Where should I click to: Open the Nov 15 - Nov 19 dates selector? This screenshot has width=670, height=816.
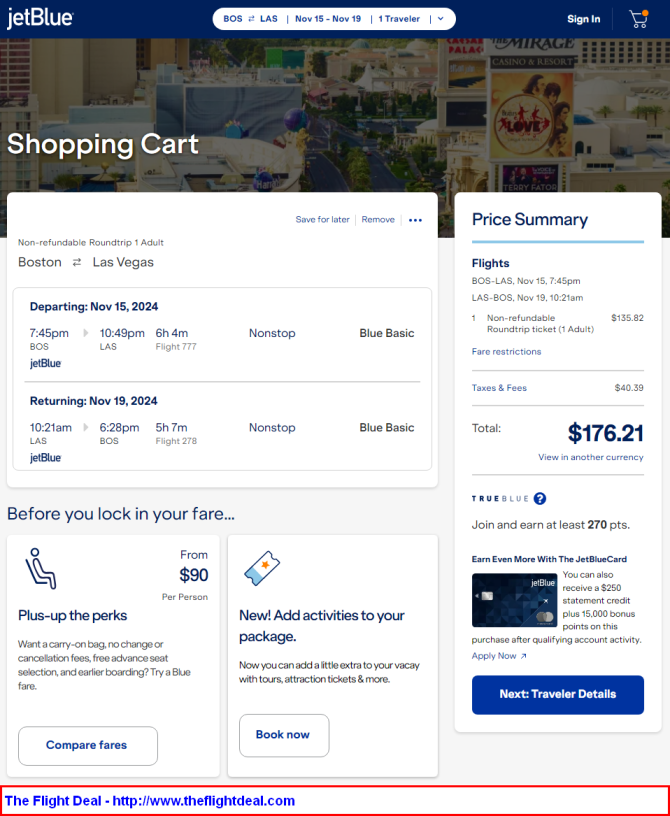coord(328,19)
